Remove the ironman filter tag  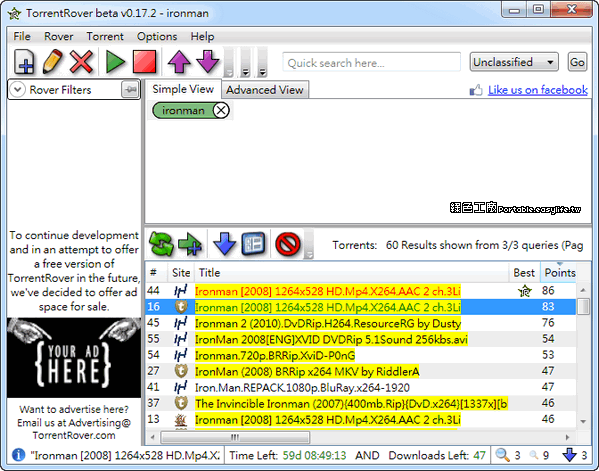tap(221, 110)
